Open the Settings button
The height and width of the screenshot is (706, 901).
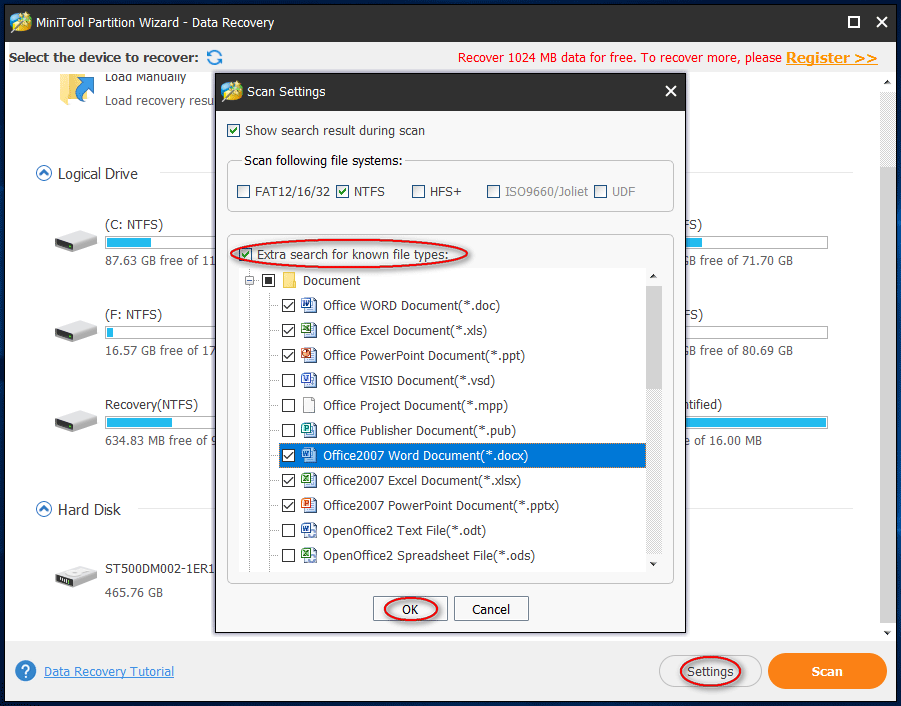coord(710,671)
